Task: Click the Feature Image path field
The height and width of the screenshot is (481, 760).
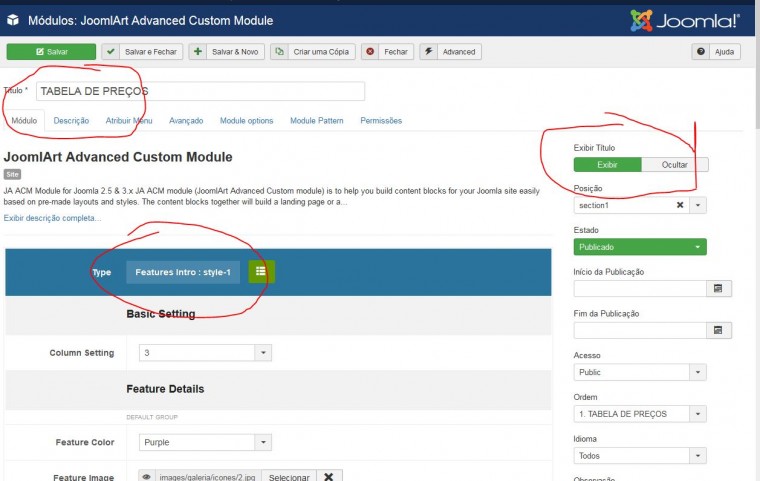Action: pos(207,477)
